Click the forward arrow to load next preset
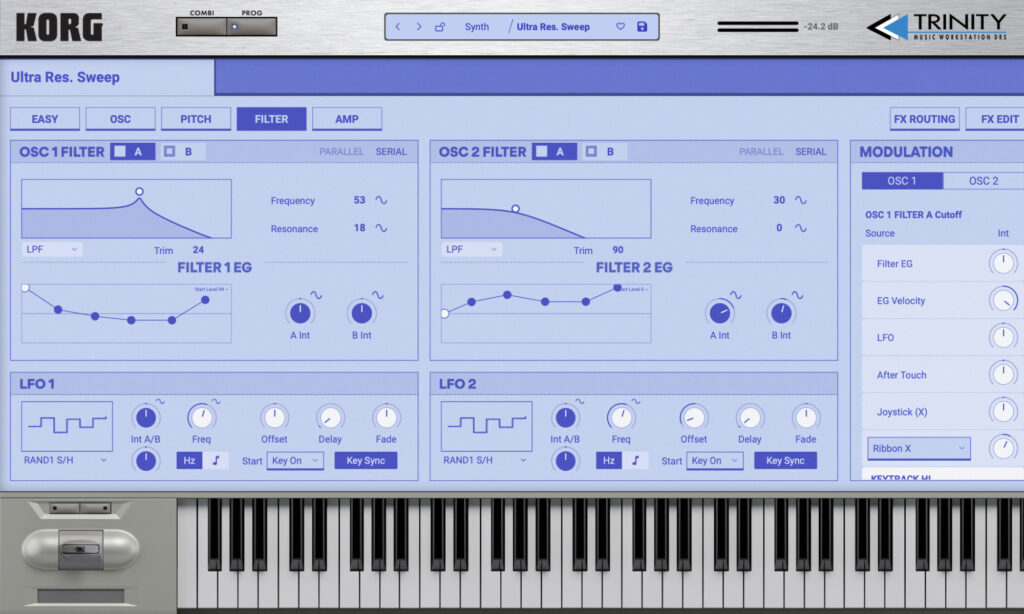Screen dimensions: 1024x614 coord(418,26)
